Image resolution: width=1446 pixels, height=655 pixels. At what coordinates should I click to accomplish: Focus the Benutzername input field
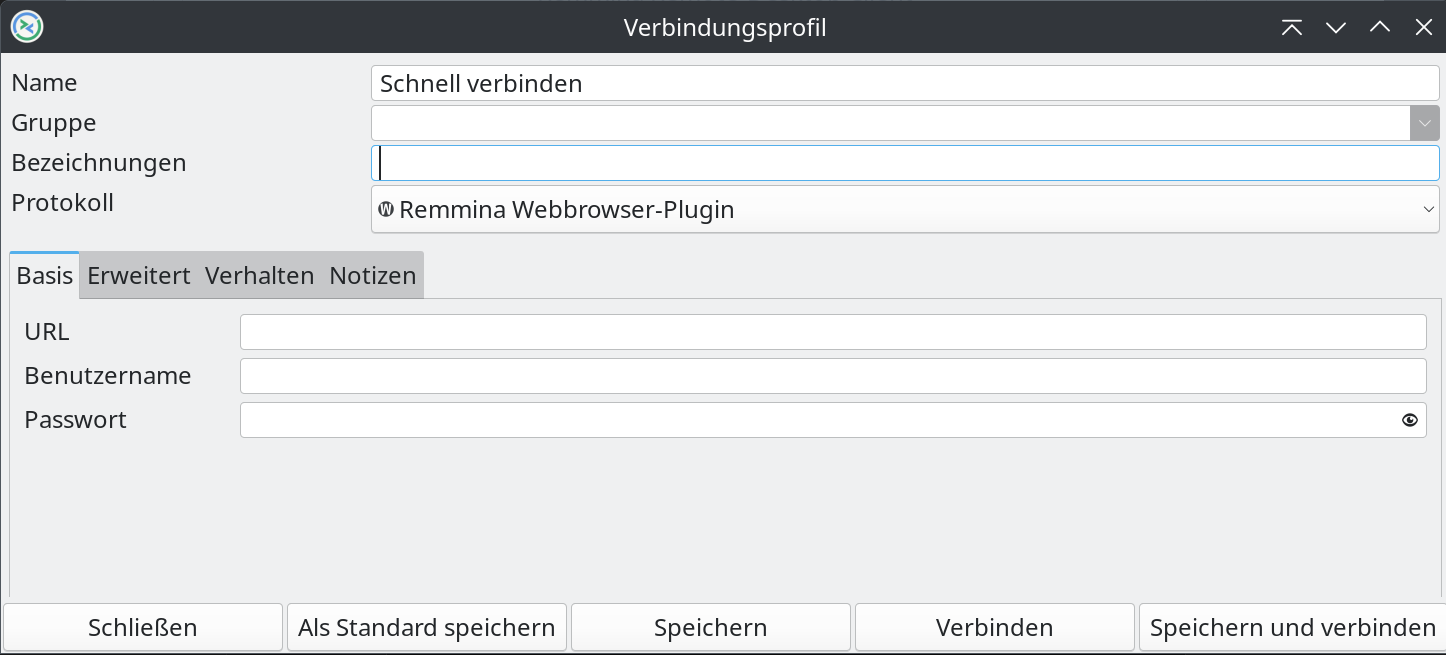tap(833, 376)
